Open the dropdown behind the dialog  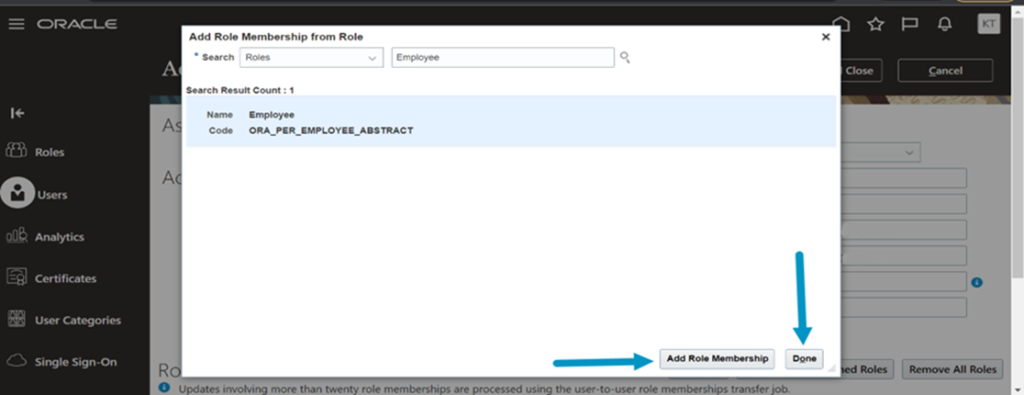880,152
